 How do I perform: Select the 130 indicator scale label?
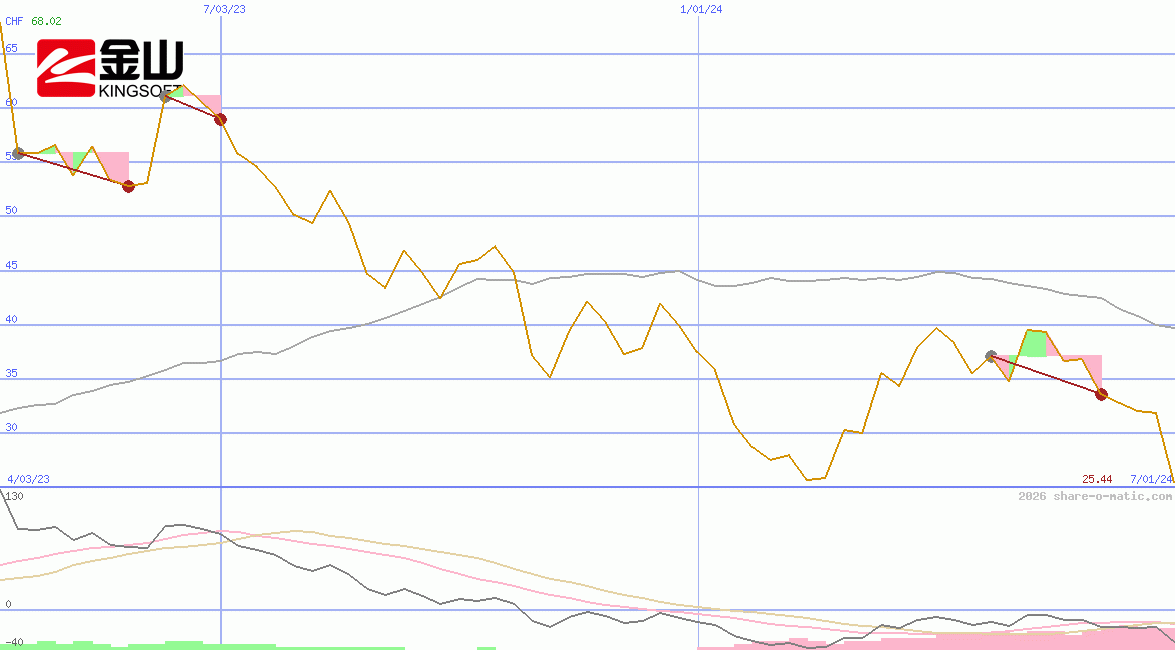click(14, 496)
